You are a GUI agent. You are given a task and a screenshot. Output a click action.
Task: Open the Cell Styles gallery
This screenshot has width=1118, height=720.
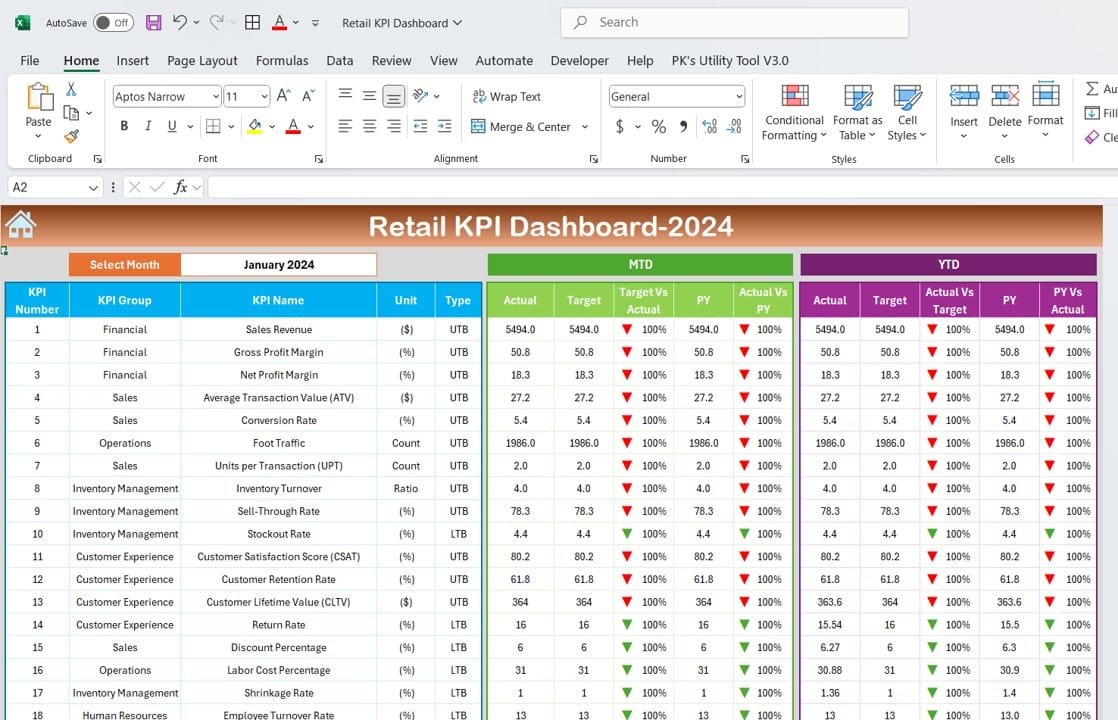tap(907, 112)
